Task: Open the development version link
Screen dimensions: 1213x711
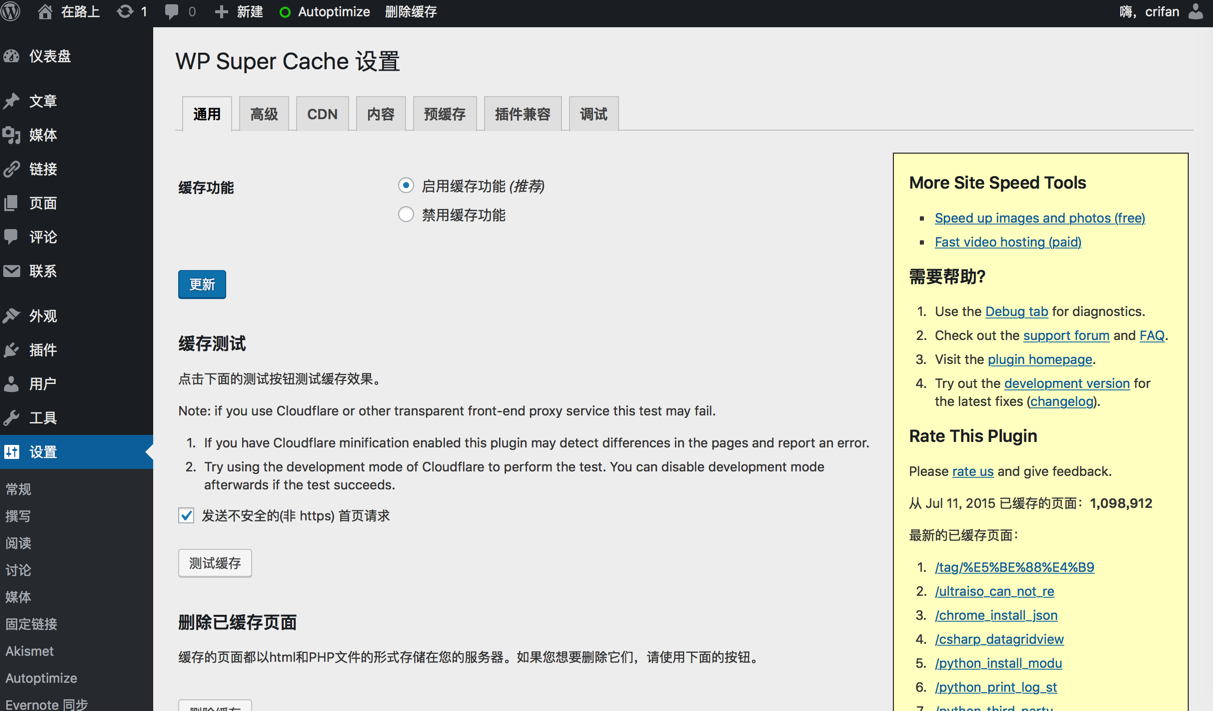Action: pyautogui.click(x=1067, y=384)
